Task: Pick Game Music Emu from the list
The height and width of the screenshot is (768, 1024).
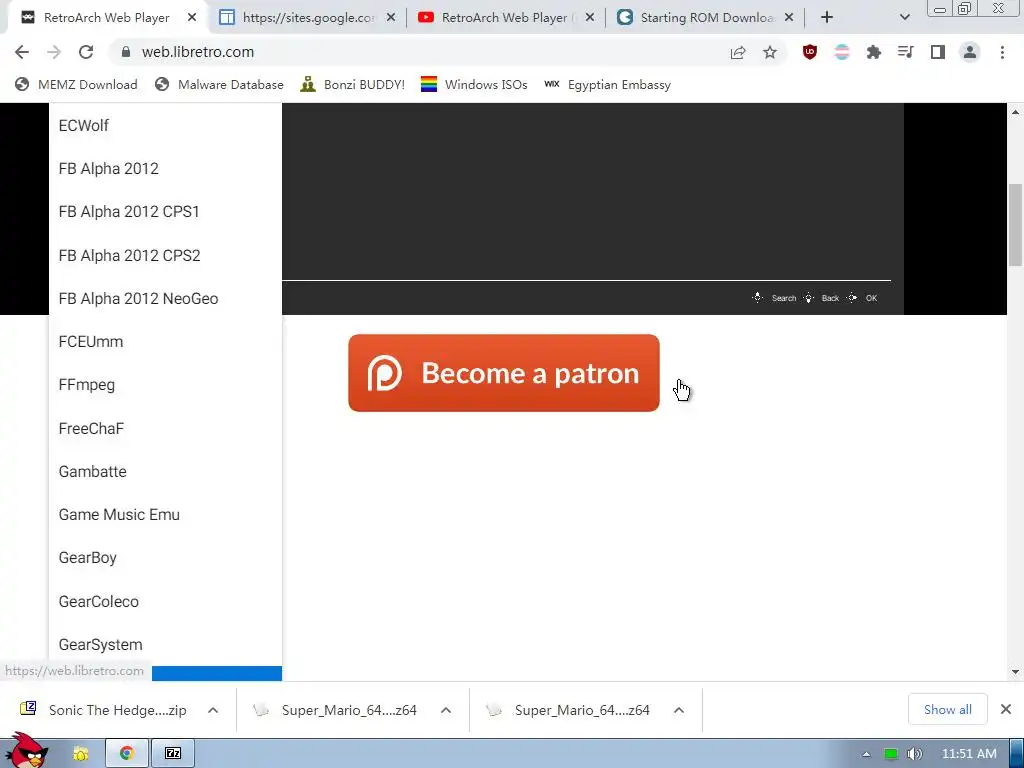Action: tap(165, 515)
